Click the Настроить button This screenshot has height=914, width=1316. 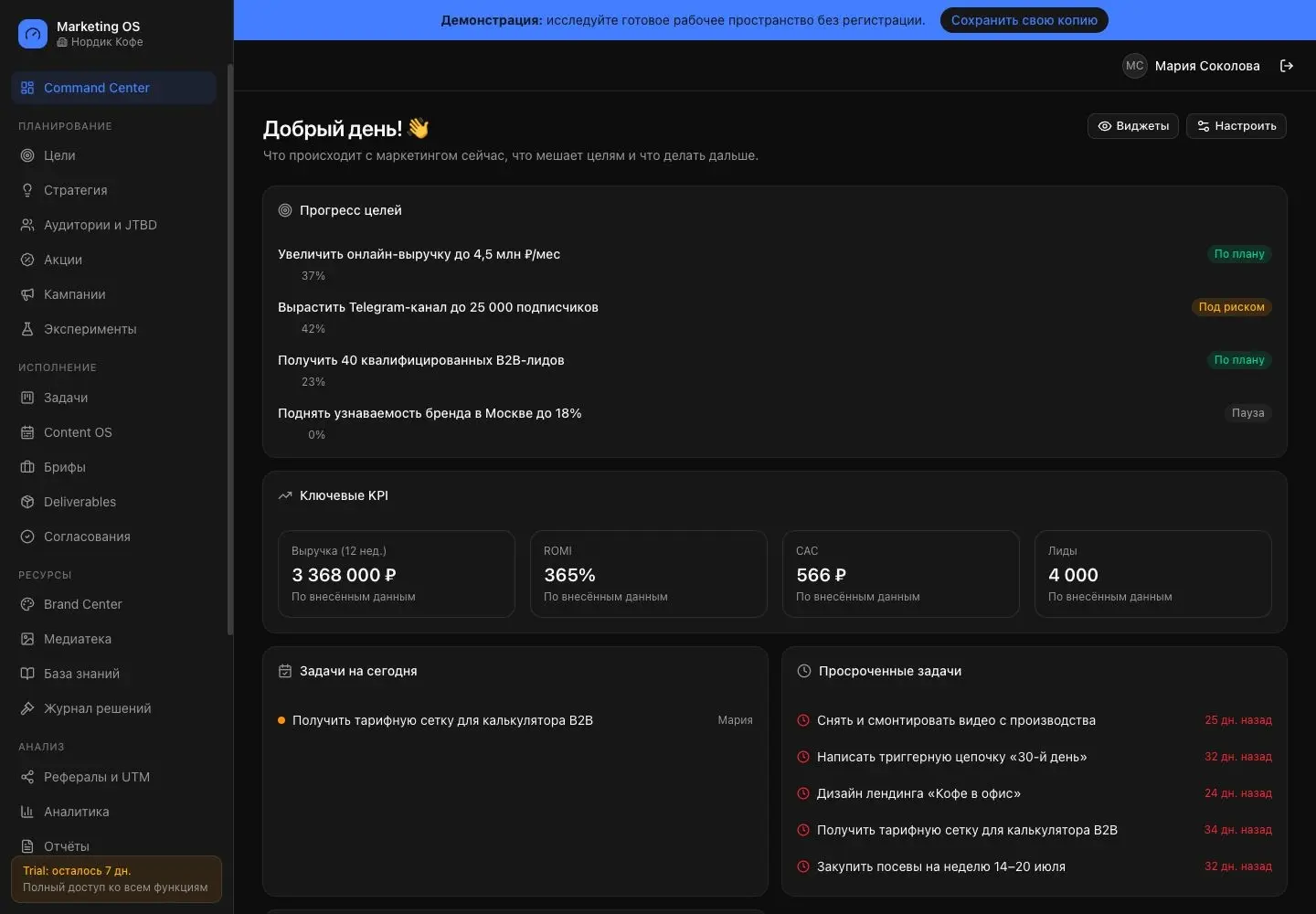pyautogui.click(x=1236, y=126)
